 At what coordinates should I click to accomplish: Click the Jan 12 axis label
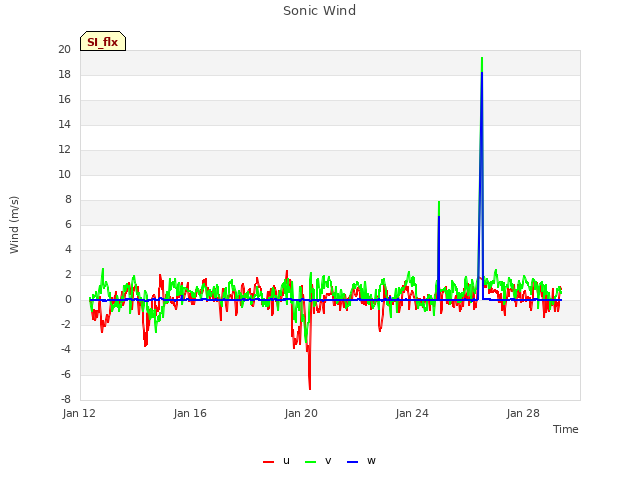click(x=79, y=413)
